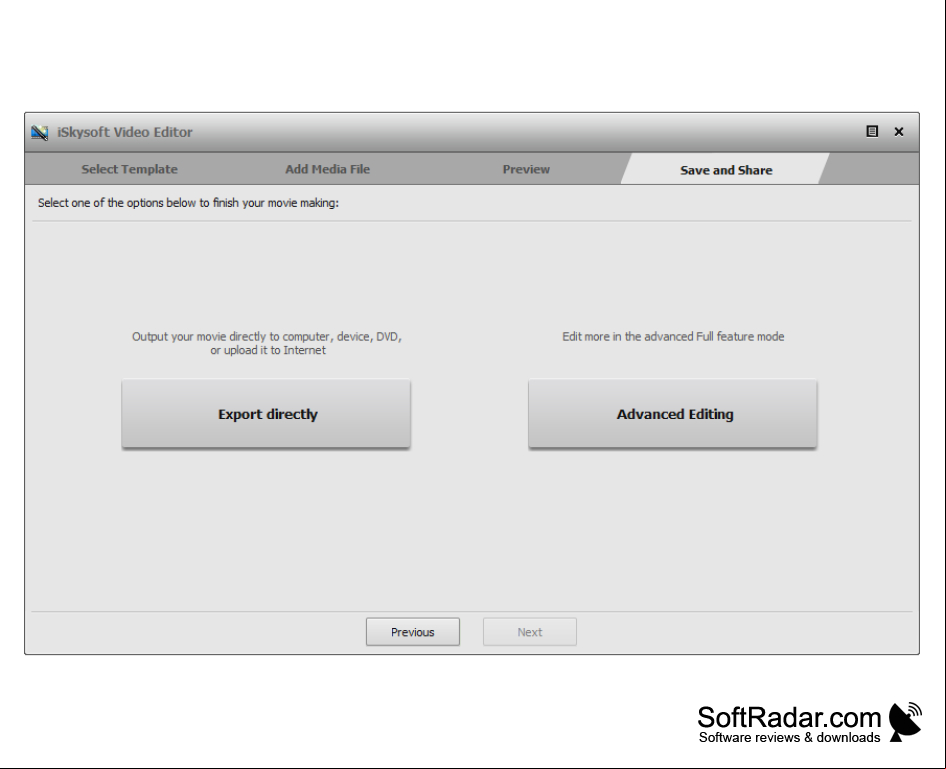Click the Export directly button
The width and height of the screenshot is (946, 769).
pos(266,414)
